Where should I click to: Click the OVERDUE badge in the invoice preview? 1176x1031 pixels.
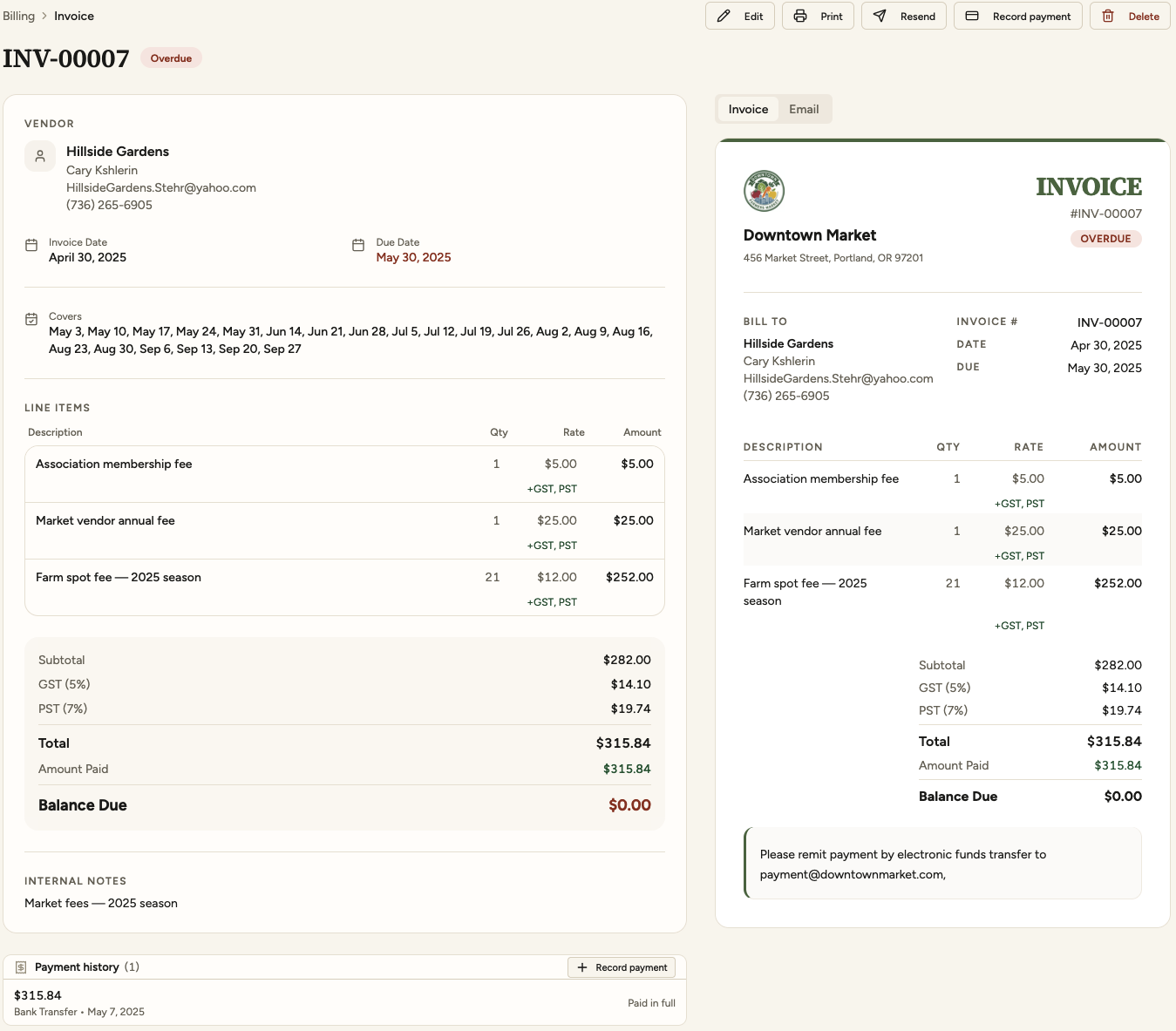pos(1105,239)
